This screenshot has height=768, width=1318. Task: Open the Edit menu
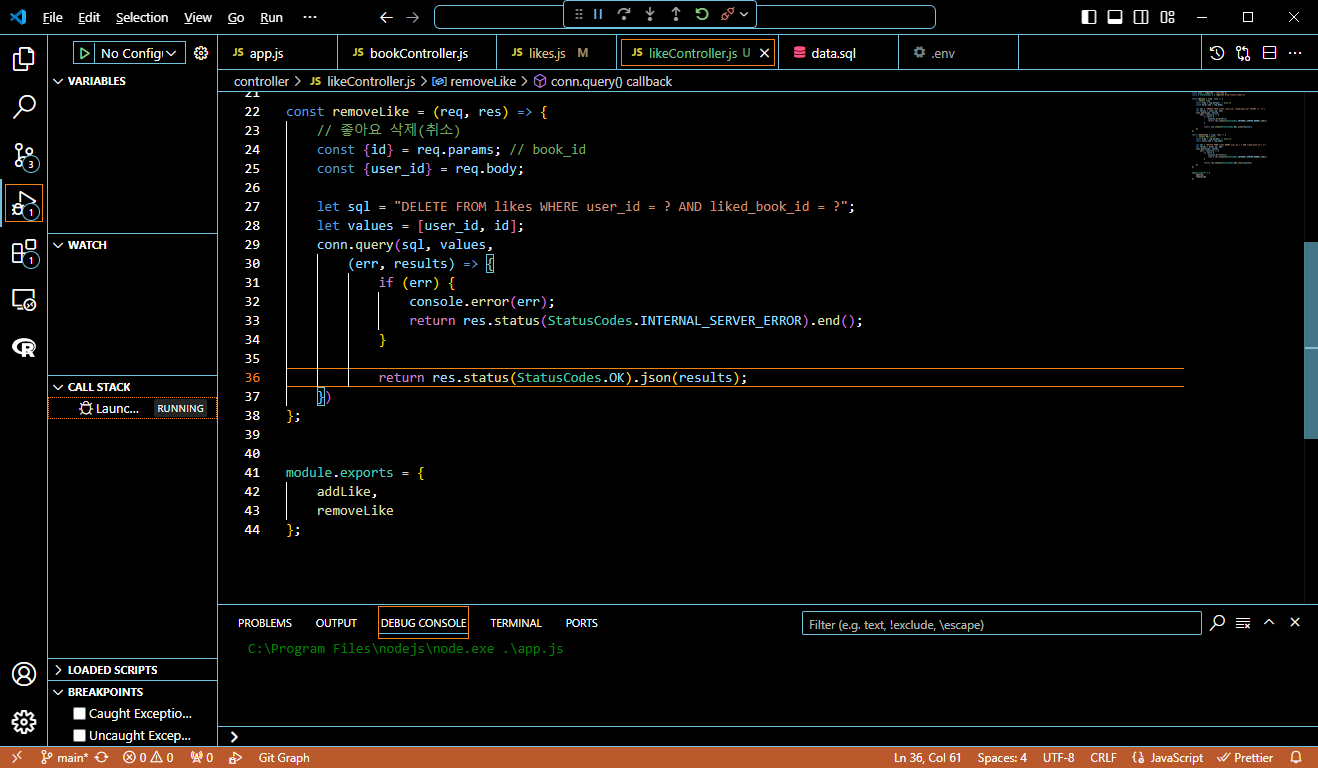pyautogui.click(x=89, y=17)
